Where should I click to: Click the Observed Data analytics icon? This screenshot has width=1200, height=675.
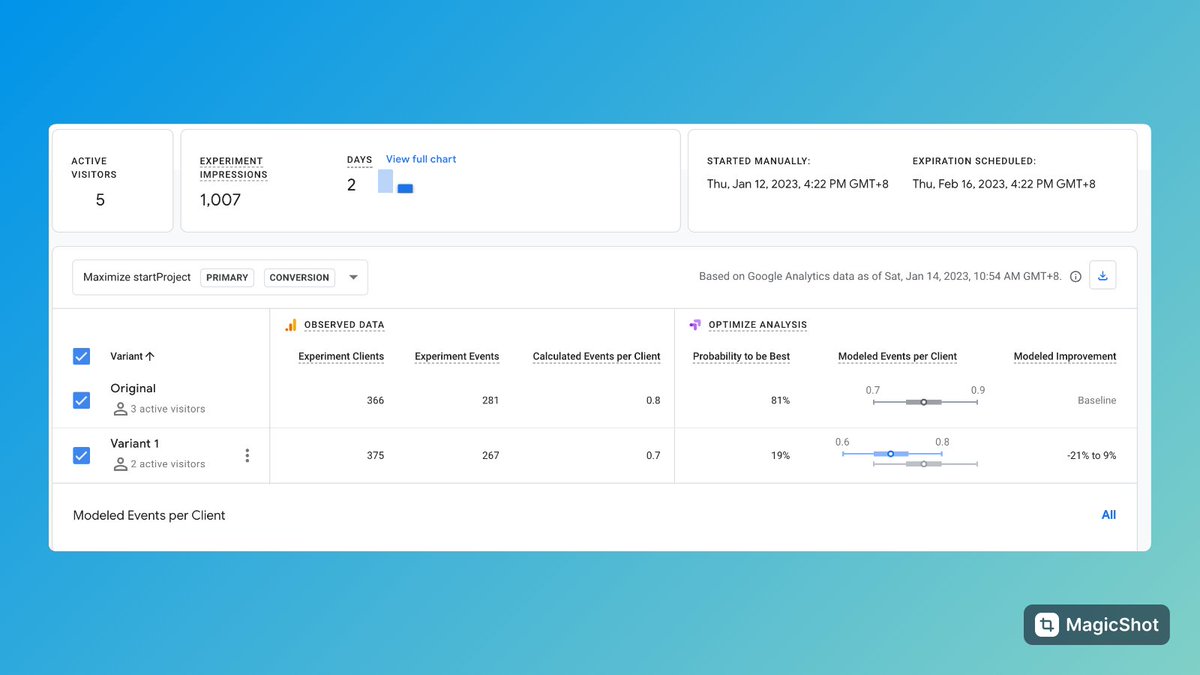[x=291, y=325]
